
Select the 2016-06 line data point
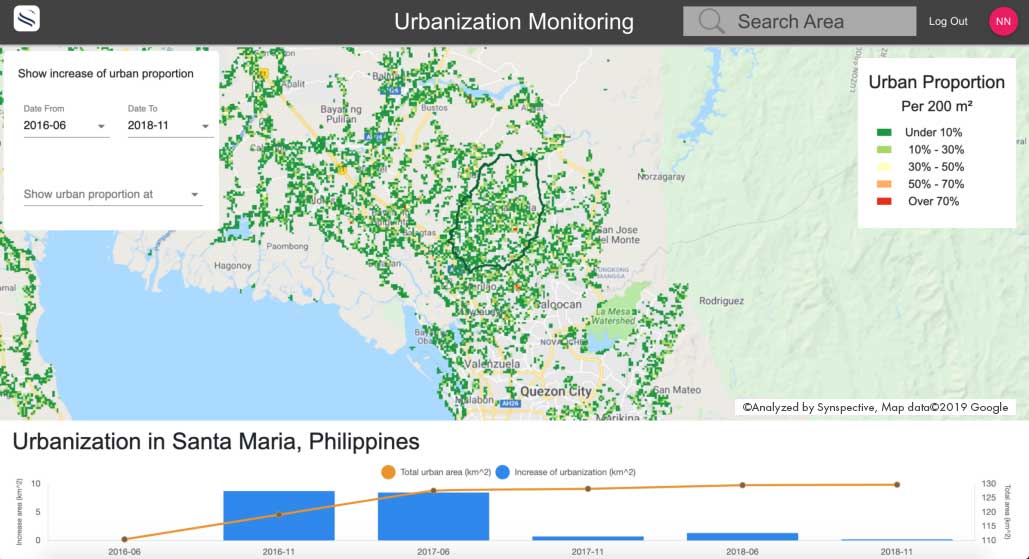coord(125,539)
